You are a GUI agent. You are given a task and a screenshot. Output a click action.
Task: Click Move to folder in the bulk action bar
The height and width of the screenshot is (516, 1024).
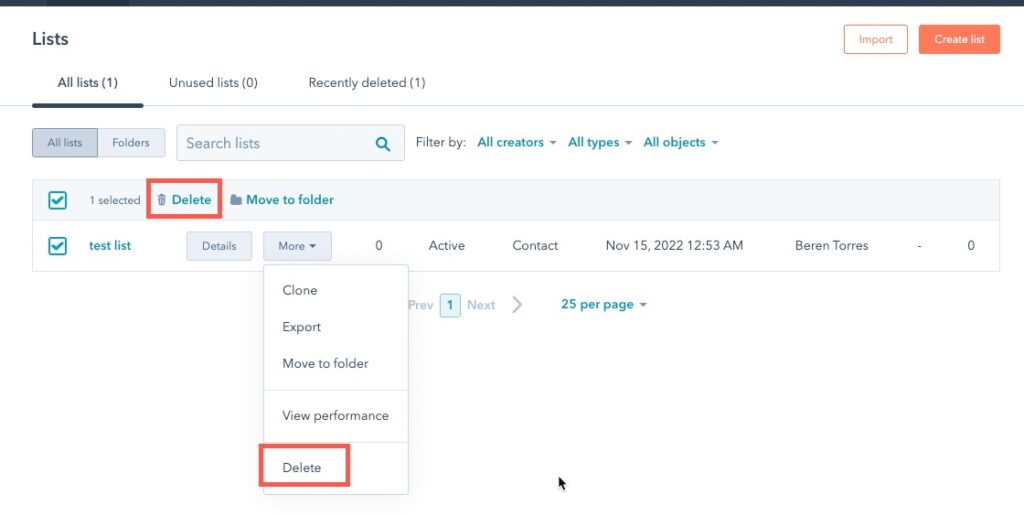[281, 200]
